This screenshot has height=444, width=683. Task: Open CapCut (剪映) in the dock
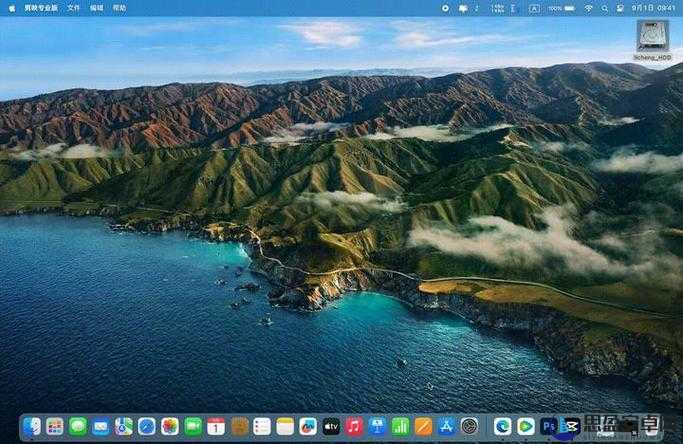(570, 427)
